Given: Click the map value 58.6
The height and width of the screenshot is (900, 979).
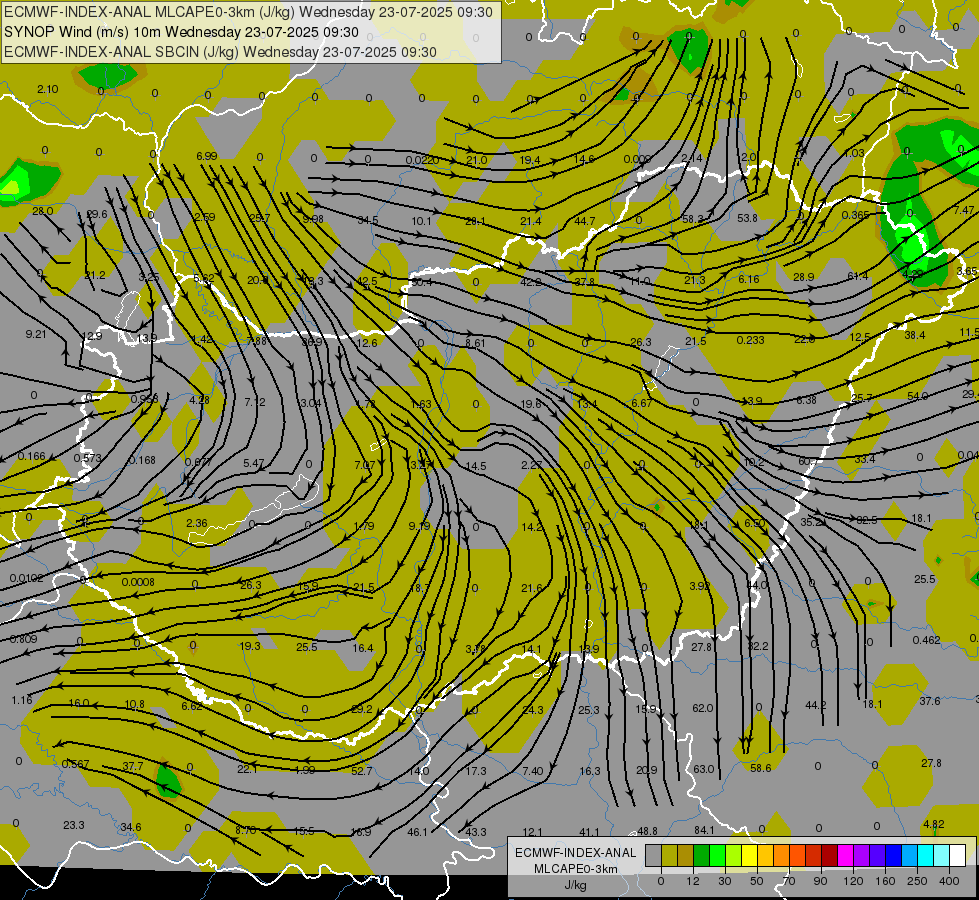Looking at the screenshot, I should (760, 768).
